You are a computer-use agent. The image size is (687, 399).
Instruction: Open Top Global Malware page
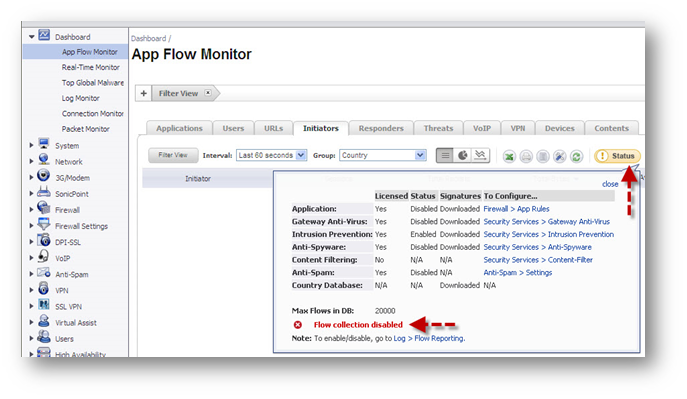(93, 82)
